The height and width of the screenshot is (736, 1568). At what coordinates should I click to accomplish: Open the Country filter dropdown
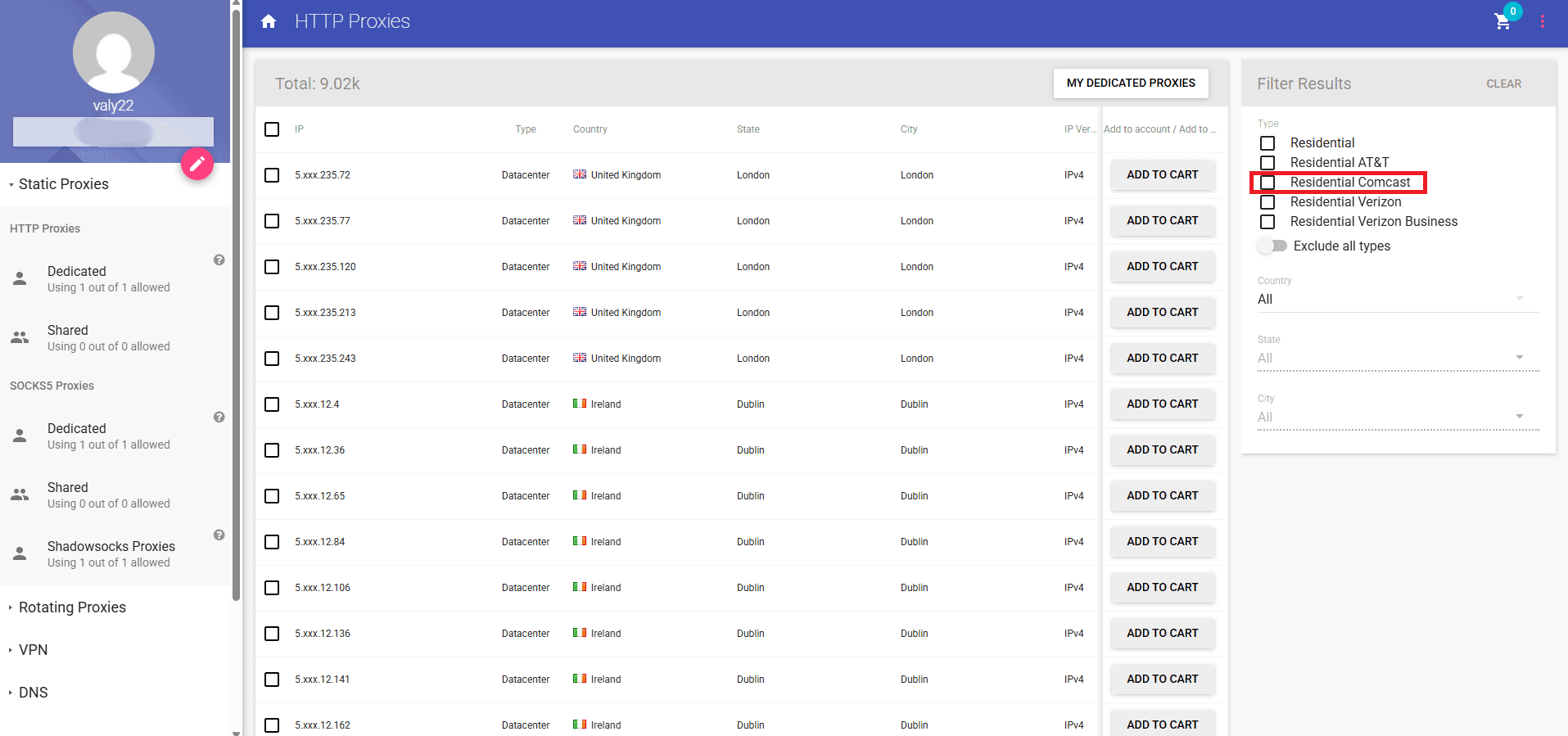pos(1397,299)
